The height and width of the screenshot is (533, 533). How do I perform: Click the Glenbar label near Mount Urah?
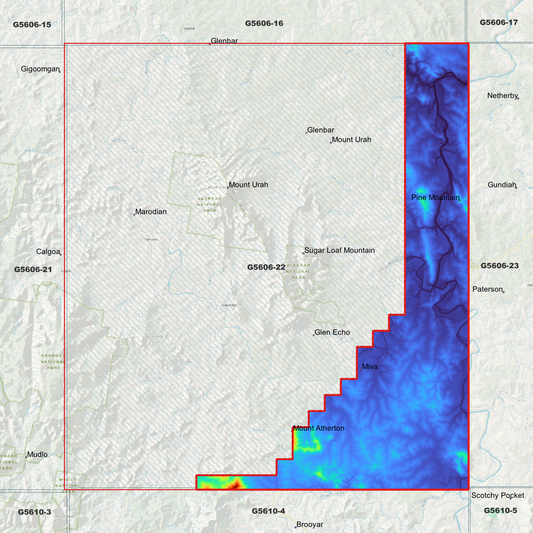point(321,130)
